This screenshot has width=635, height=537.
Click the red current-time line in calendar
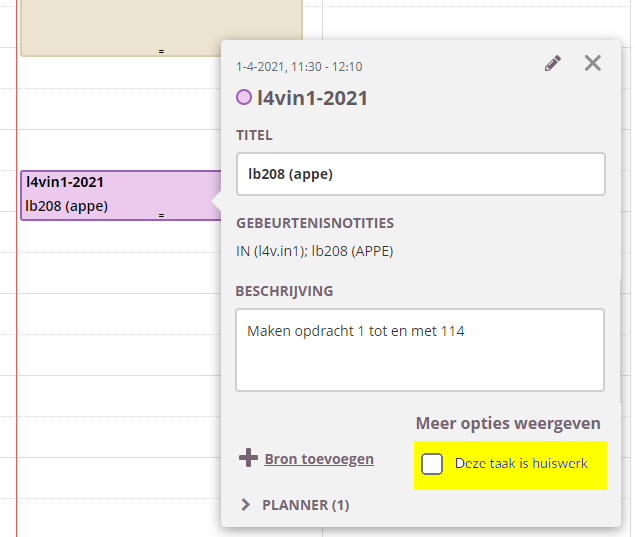17,300
